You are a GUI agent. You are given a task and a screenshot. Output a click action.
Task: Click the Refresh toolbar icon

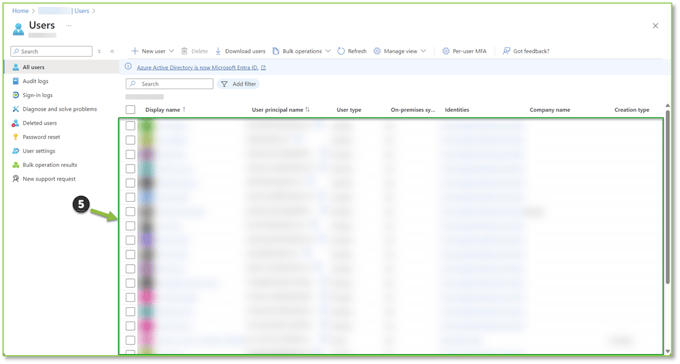(341, 51)
